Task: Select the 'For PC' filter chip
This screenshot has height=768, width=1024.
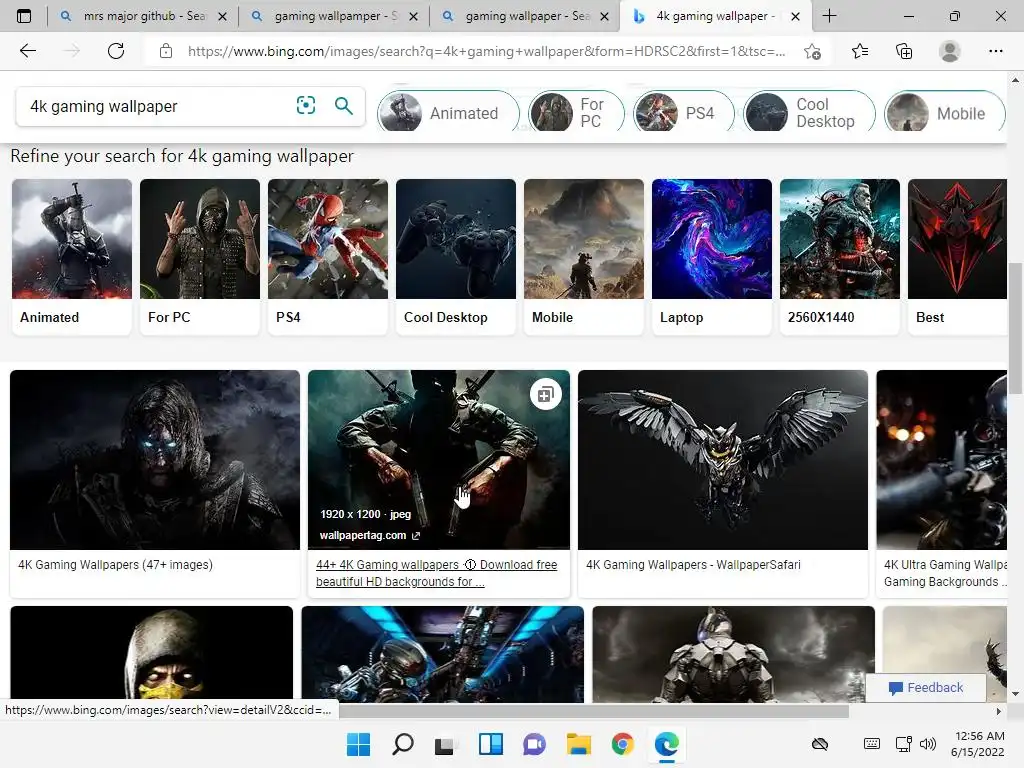Action: coord(577,113)
